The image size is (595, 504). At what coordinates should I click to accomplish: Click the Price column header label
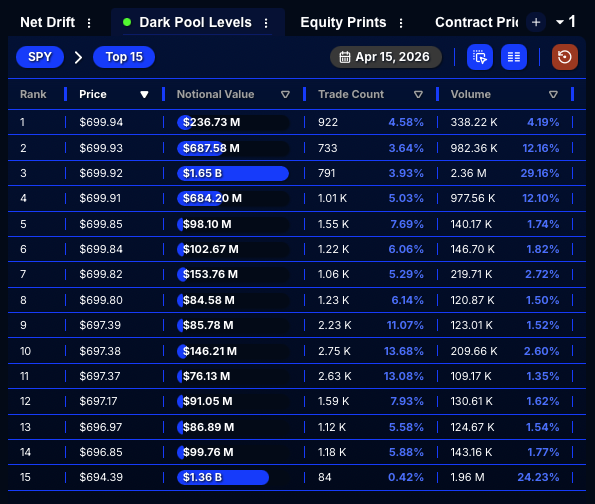point(93,94)
